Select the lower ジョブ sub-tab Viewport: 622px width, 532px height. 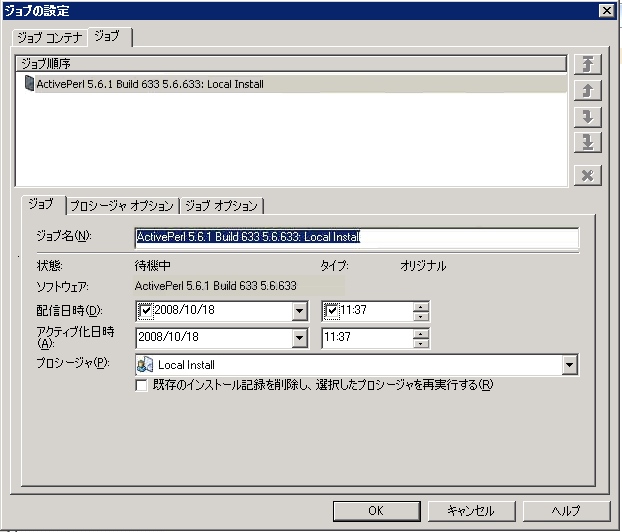click(43, 204)
